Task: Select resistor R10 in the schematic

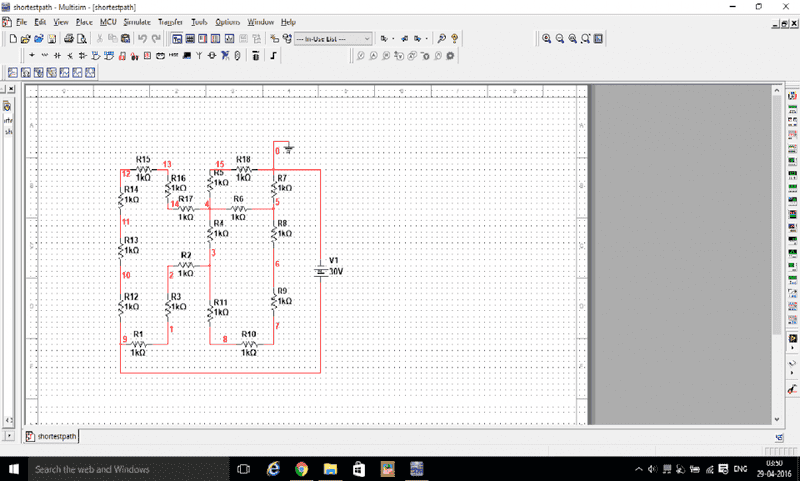Action: pyautogui.click(x=248, y=342)
